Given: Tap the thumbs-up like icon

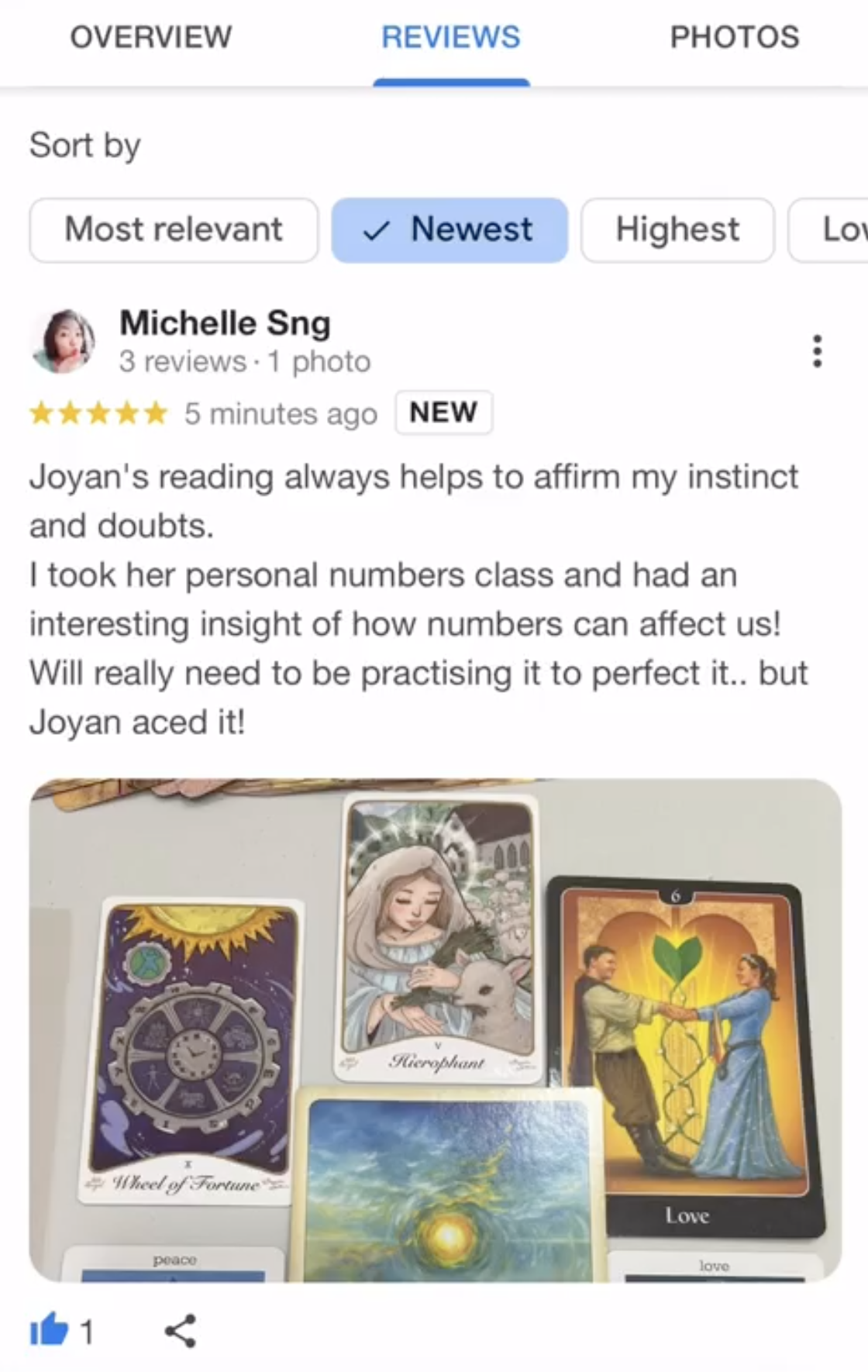Looking at the screenshot, I should coord(49,1331).
